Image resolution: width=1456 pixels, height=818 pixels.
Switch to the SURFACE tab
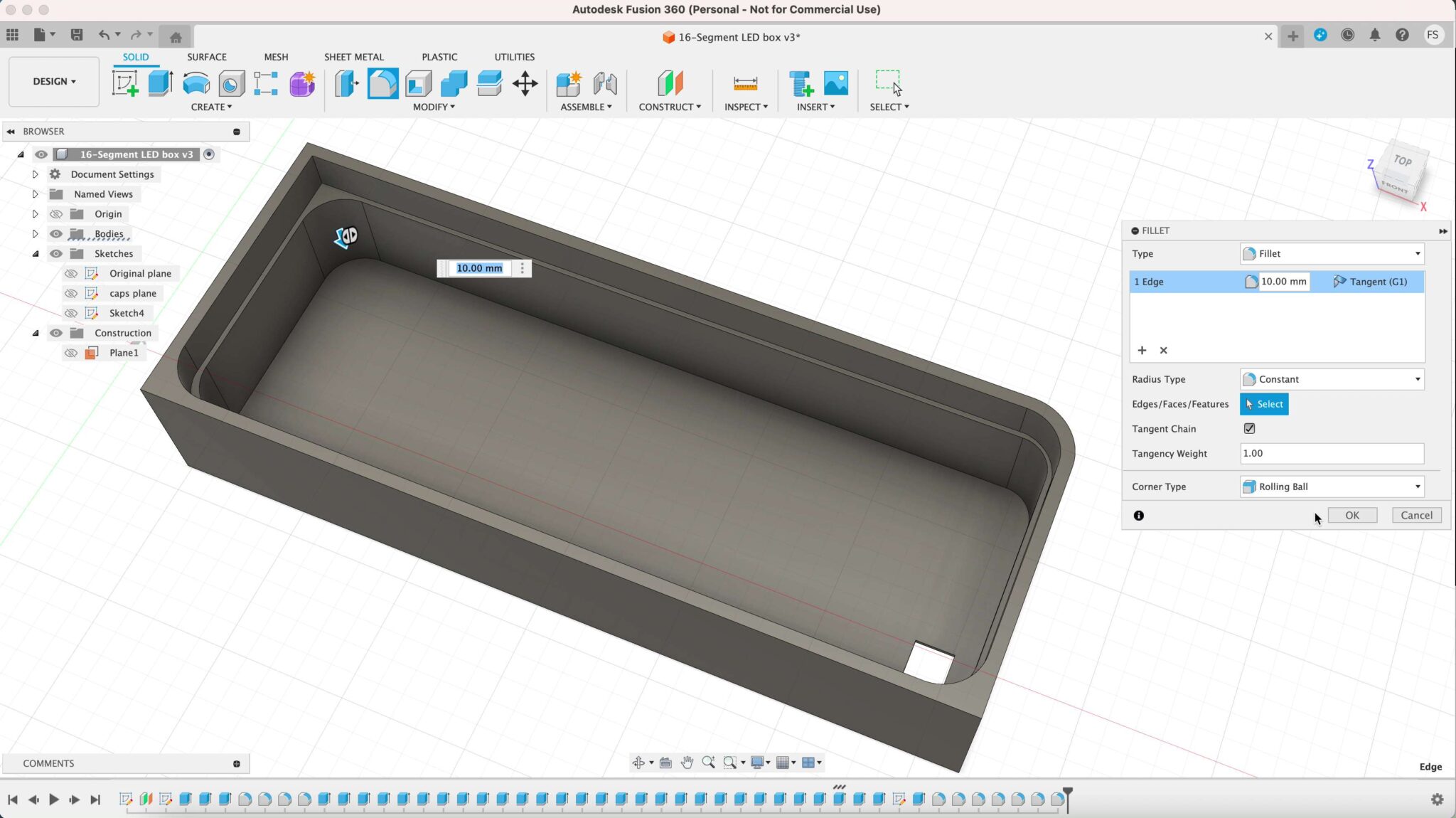click(x=206, y=57)
